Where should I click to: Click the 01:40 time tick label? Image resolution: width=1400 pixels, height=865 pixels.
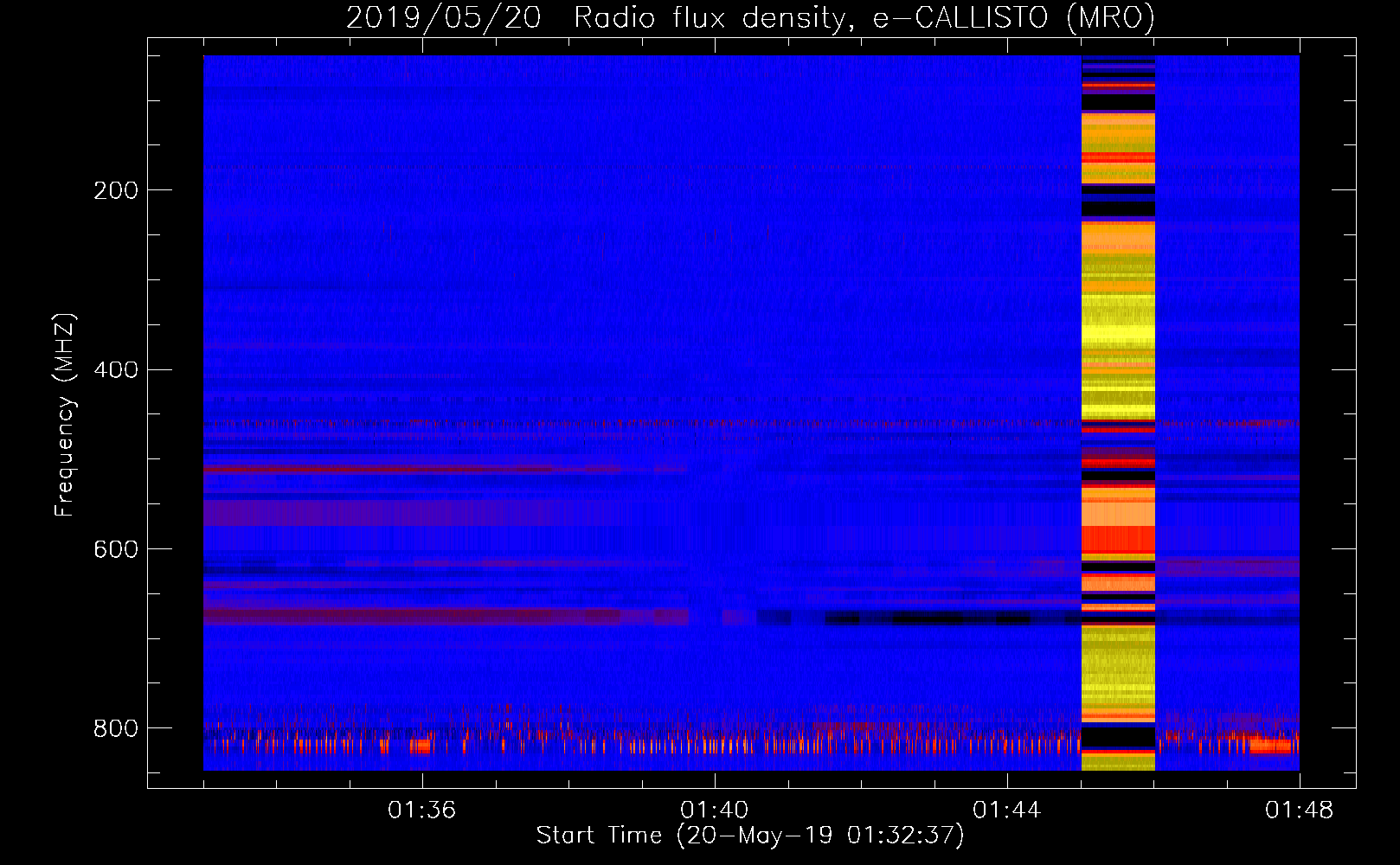point(715,811)
